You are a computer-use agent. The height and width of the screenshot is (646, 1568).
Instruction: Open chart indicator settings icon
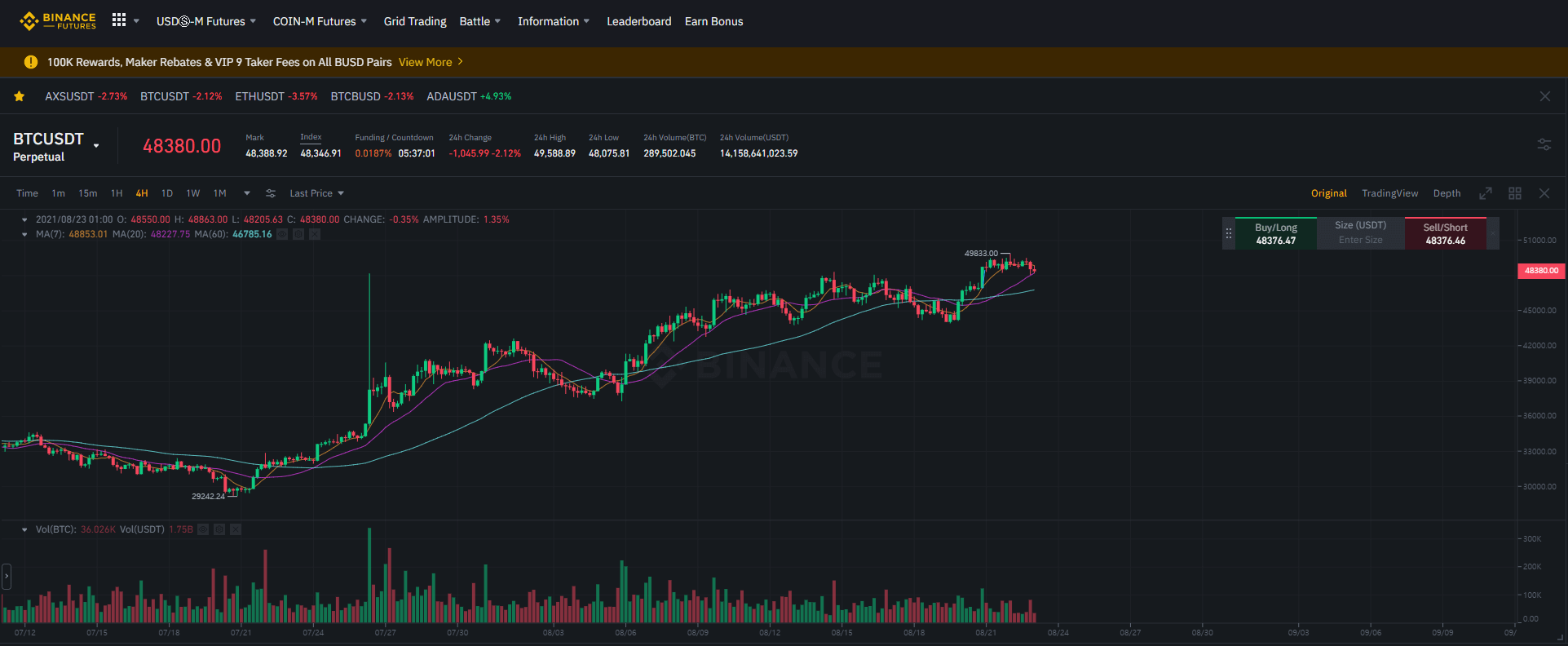pos(271,193)
